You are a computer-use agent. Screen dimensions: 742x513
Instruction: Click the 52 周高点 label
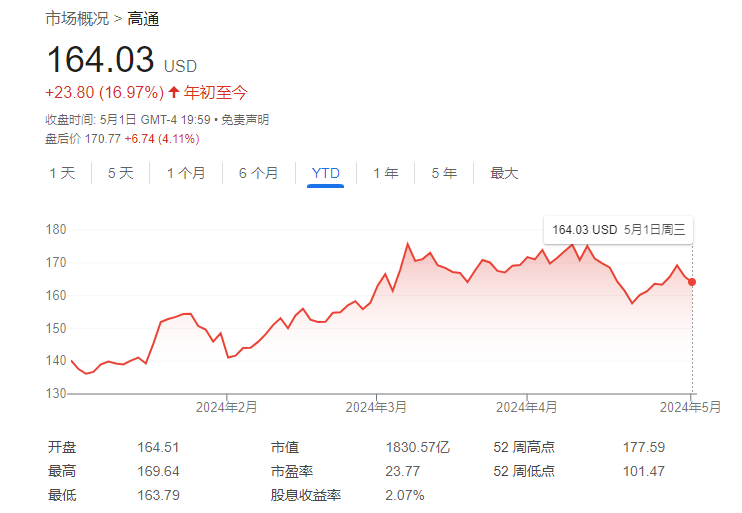[524, 447]
